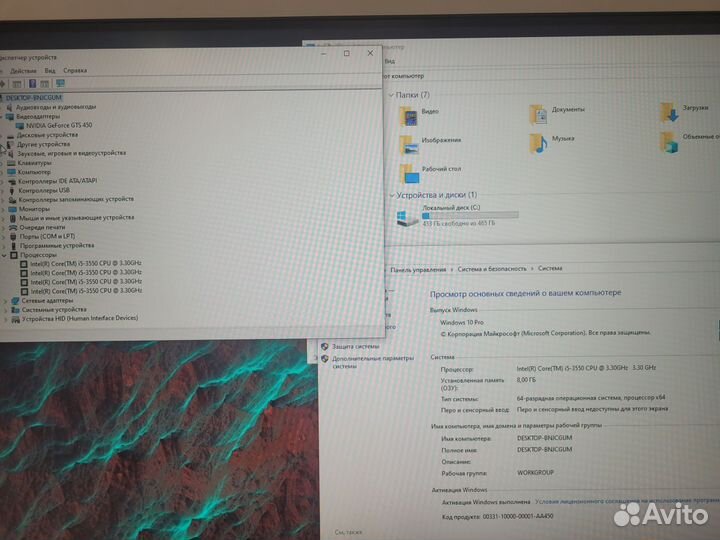The height and width of the screenshot is (540, 720).
Task: Click the keyboard icon beside Клавиатуры
Action: pos(11,163)
